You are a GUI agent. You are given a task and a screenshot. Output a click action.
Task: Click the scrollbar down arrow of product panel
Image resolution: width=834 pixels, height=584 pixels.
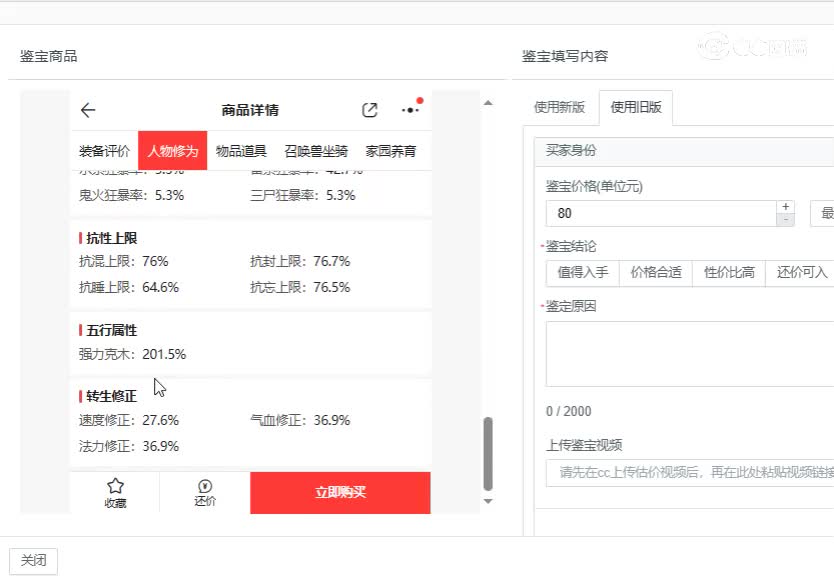488,501
